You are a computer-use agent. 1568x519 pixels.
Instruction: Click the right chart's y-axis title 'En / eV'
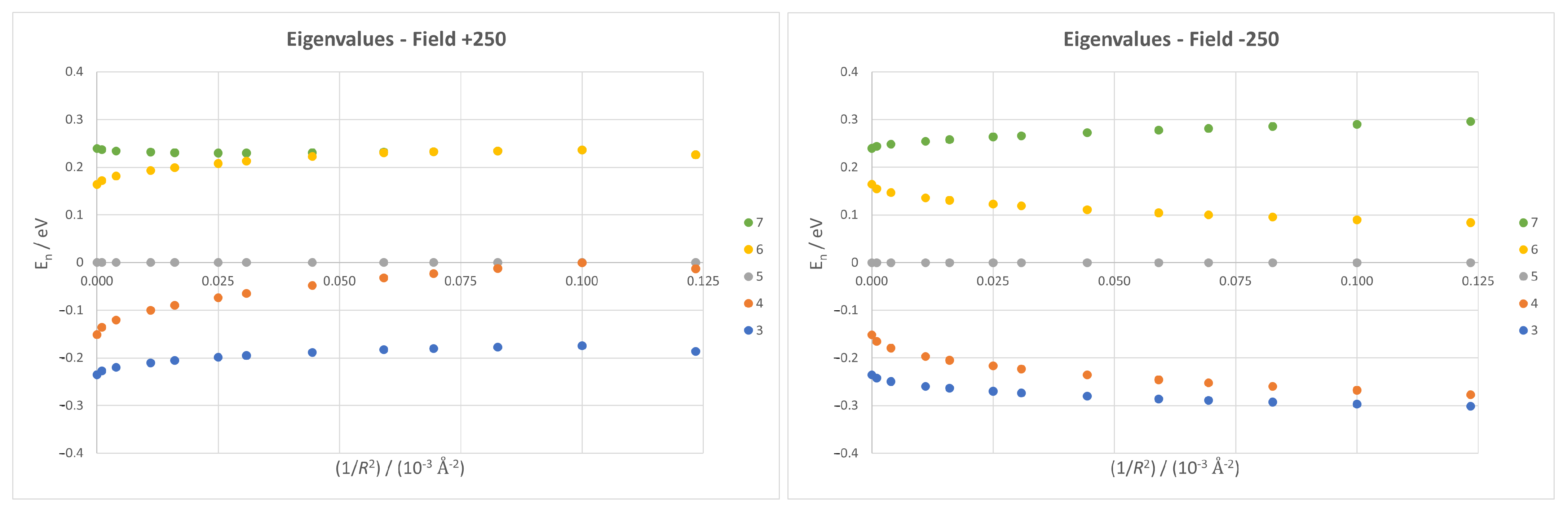817,243
